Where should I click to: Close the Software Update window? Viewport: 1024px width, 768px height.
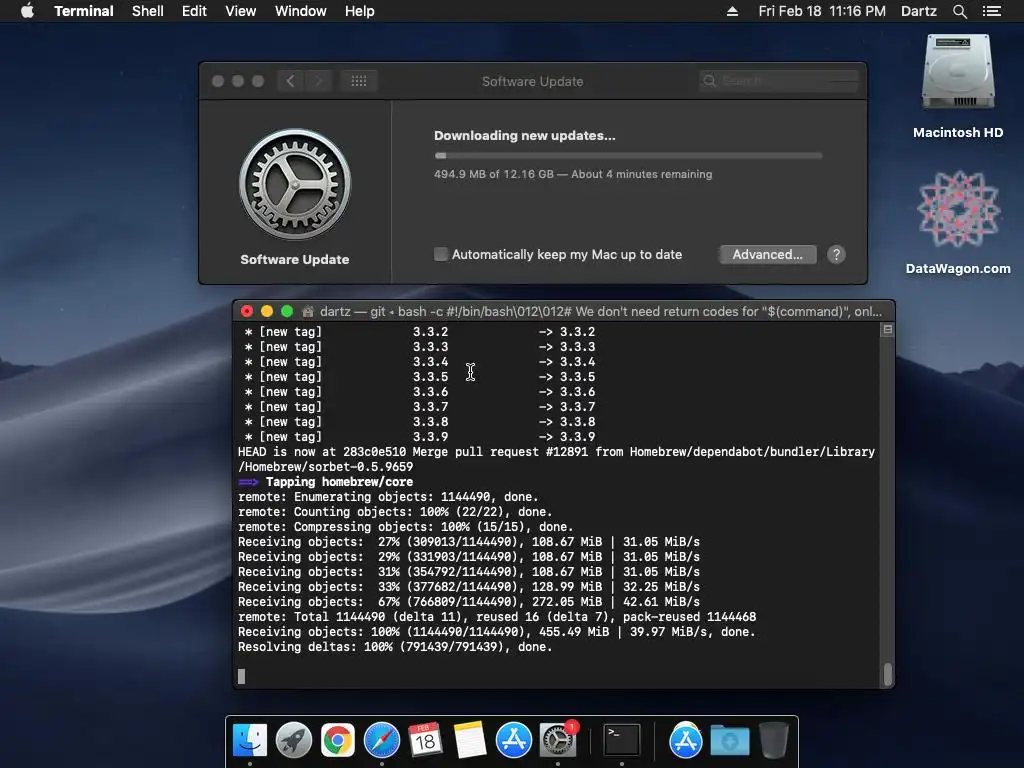(218, 81)
